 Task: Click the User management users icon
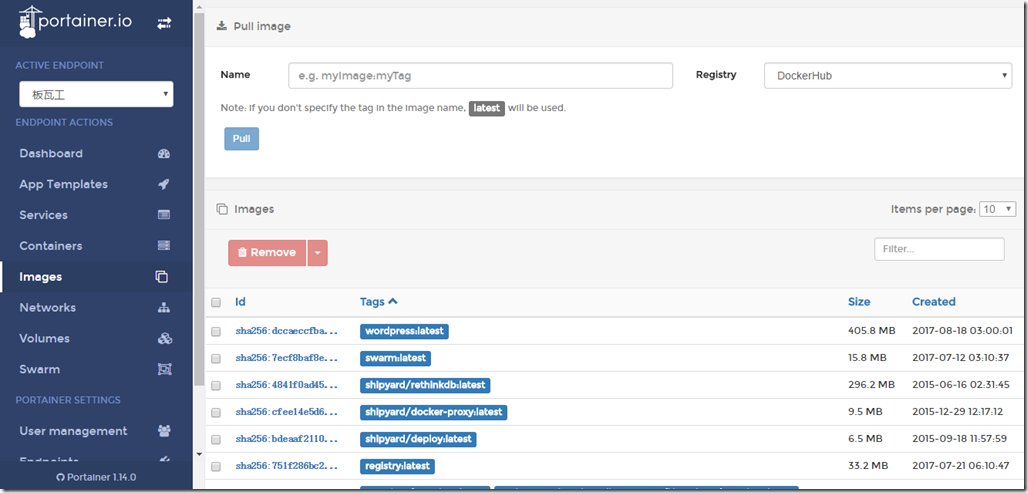point(164,431)
